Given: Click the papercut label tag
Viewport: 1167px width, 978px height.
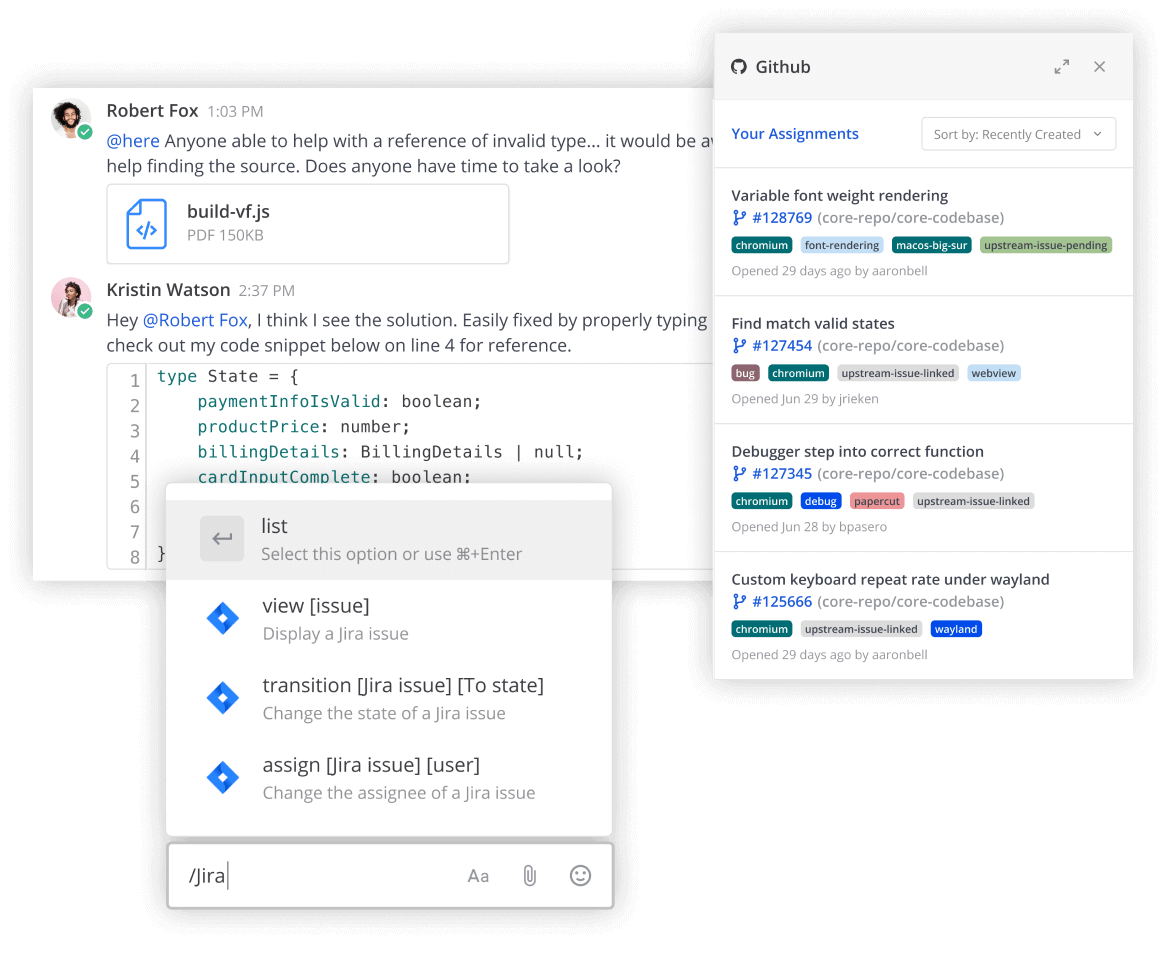Looking at the screenshot, I should click(x=877, y=502).
